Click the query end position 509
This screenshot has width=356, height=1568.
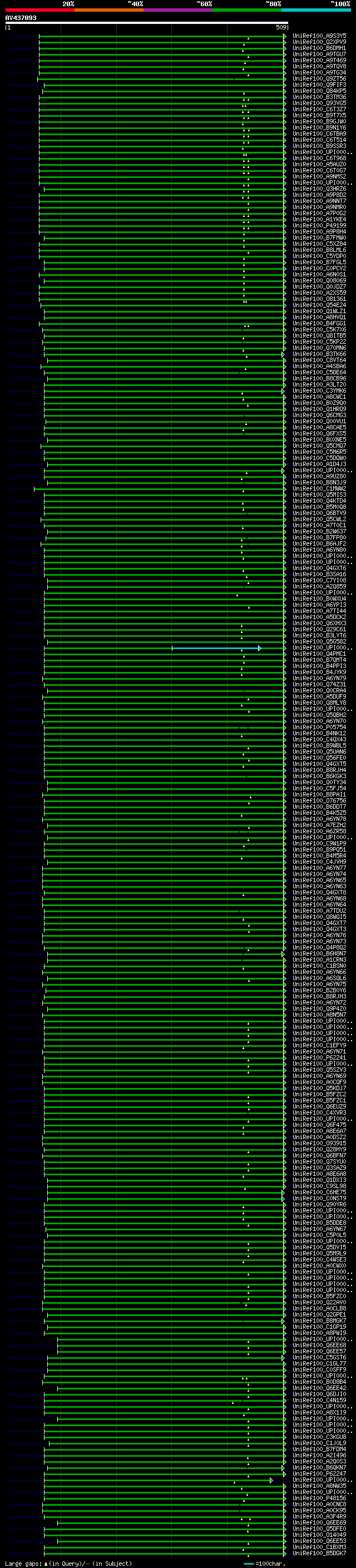(280, 27)
